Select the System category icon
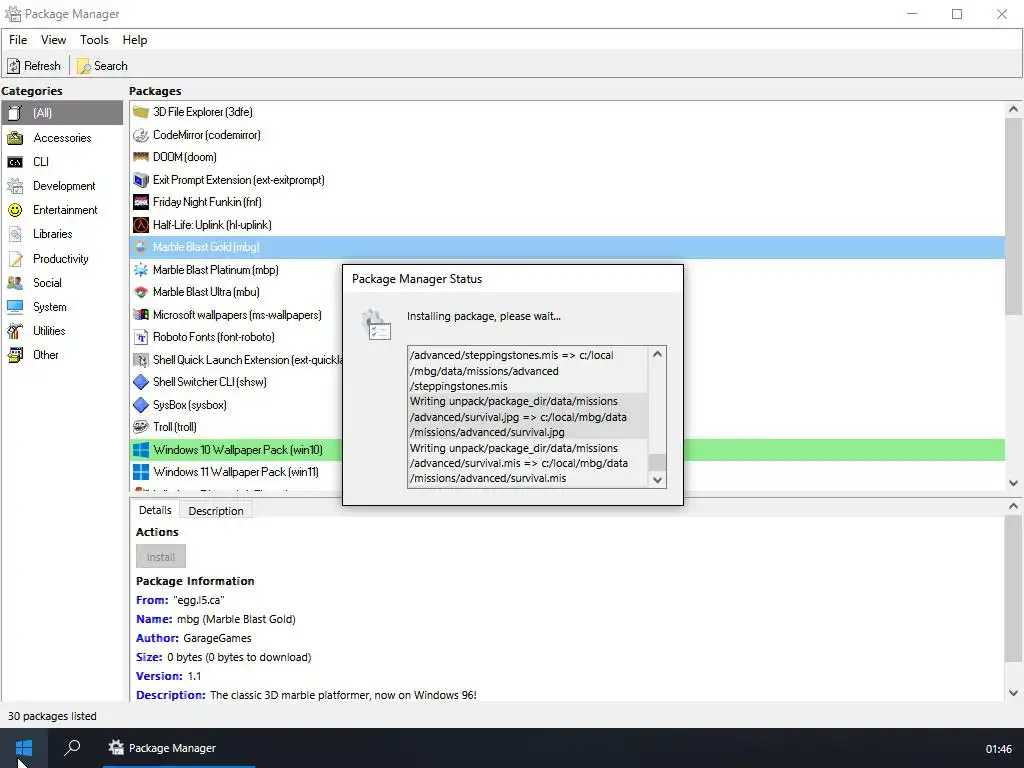The width and height of the screenshot is (1024, 768). 15,307
